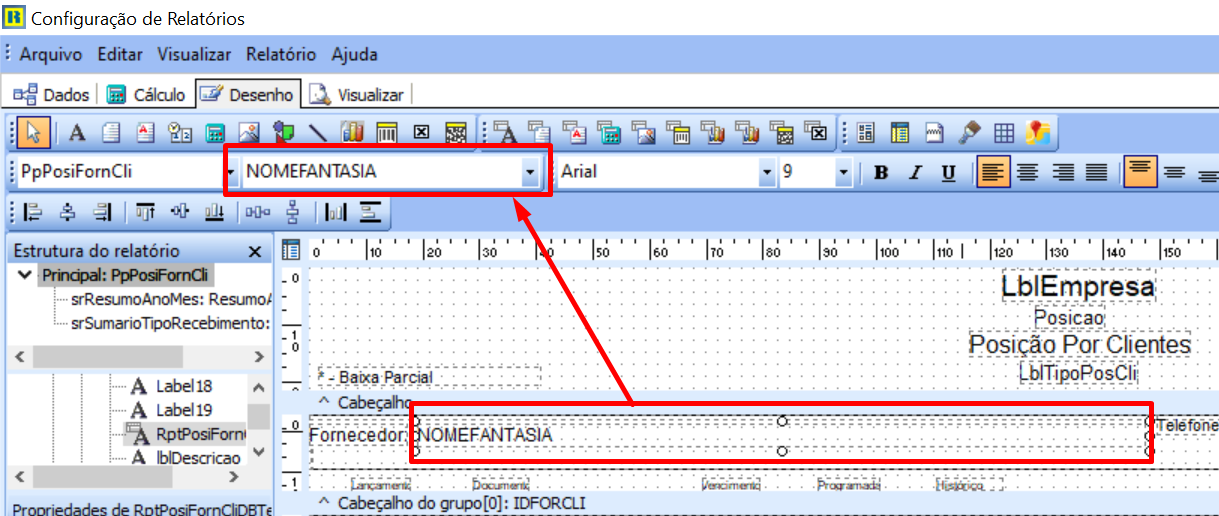This screenshot has height=516, width=1219.
Task: Open the font size 9 dropdown
Action: [x=843, y=172]
